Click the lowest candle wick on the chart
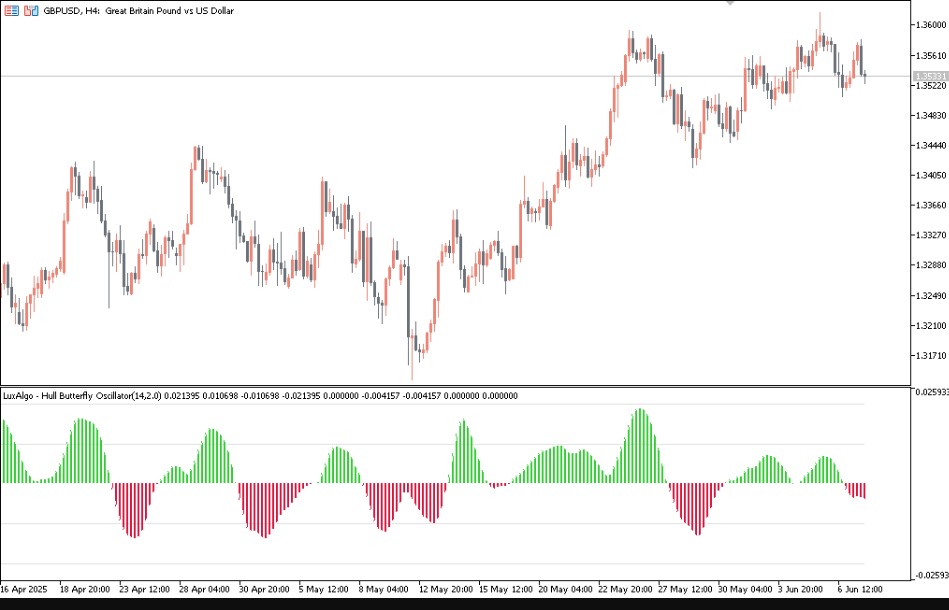 (411, 374)
